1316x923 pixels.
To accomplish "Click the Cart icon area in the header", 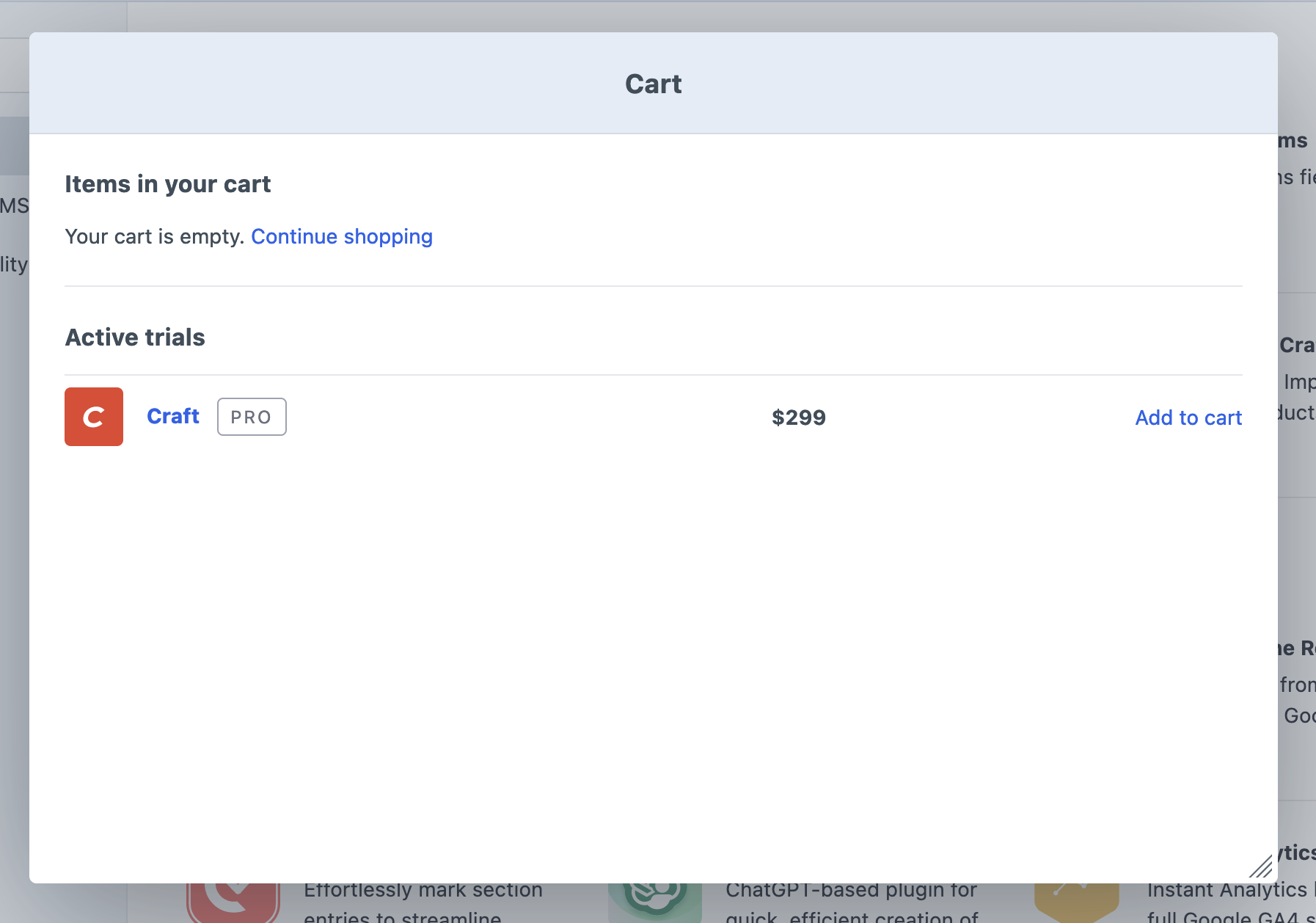I will (653, 83).
